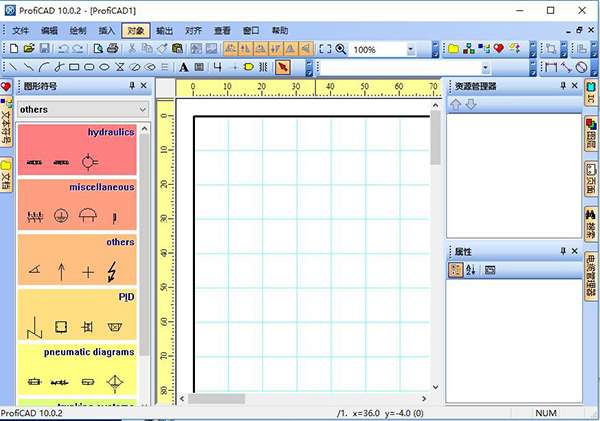
Task: Open the empty combo box dropdown arrow
Action: pos(485,68)
